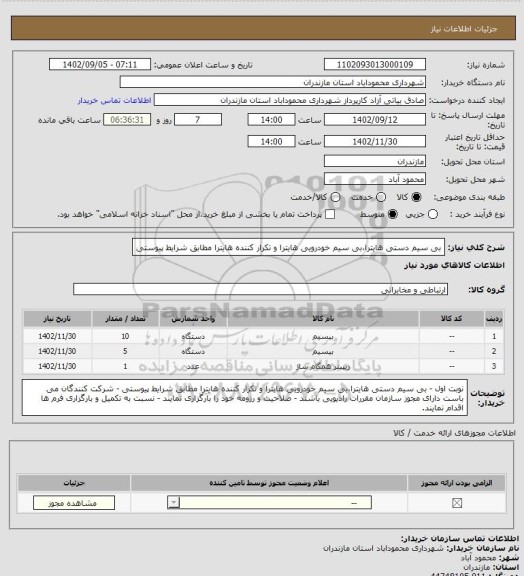Screen dimensions: 524x576
Task: Click the announcement date field 1402/09/05 - 07:11
Action: tap(100, 64)
